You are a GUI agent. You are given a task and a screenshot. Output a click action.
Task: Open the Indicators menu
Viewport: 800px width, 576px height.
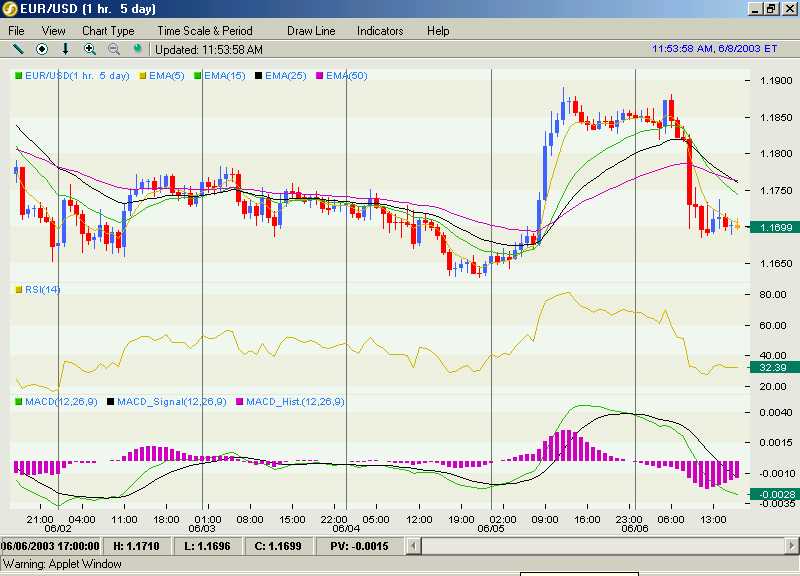click(380, 31)
